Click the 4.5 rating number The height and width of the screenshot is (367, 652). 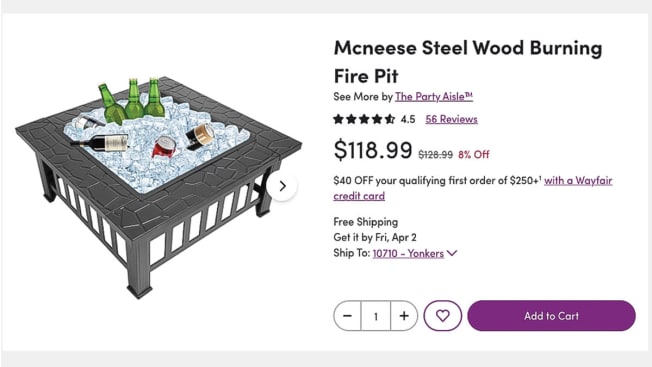pyautogui.click(x=408, y=120)
